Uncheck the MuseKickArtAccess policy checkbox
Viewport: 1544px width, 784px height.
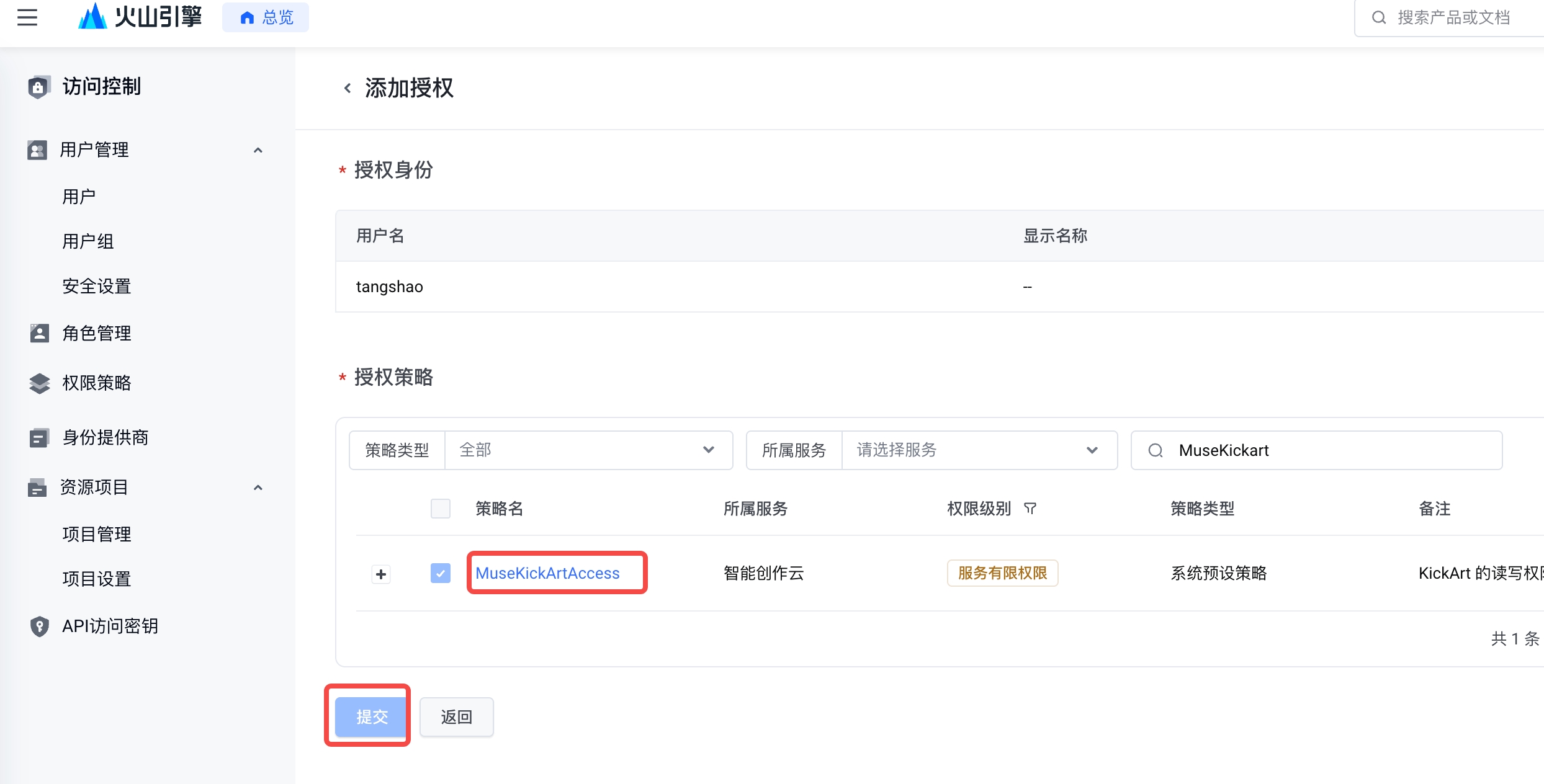pyautogui.click(x=441, y=573)
